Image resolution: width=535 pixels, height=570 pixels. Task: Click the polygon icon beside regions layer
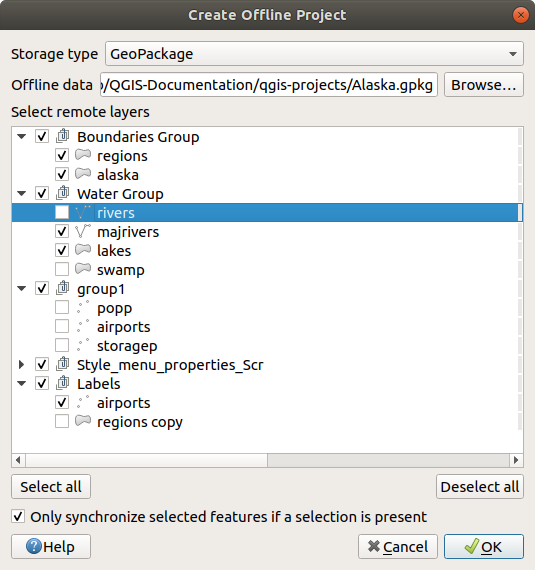coord(83,155)
